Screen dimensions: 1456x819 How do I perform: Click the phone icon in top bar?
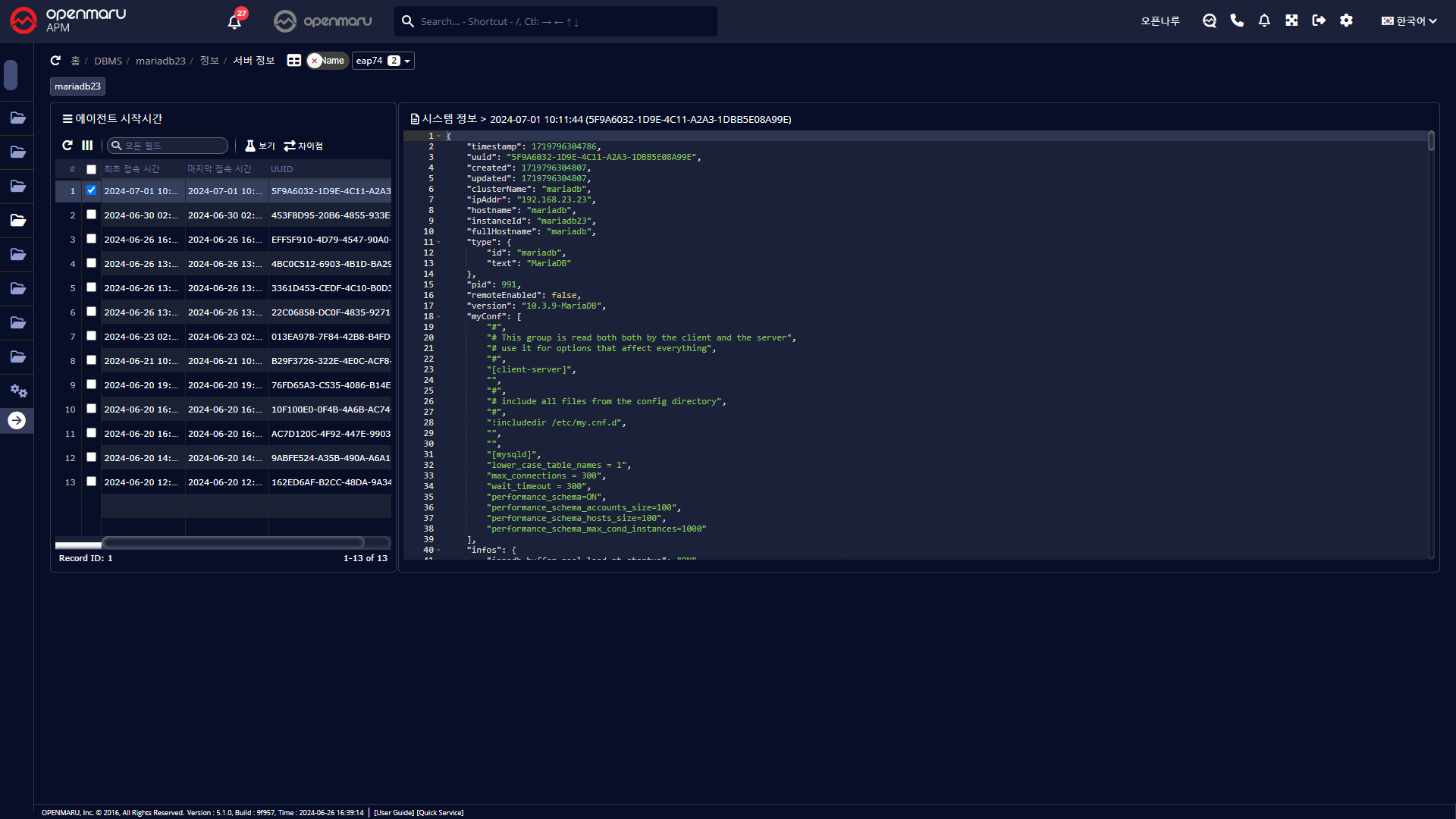[x=1237, y=20]
